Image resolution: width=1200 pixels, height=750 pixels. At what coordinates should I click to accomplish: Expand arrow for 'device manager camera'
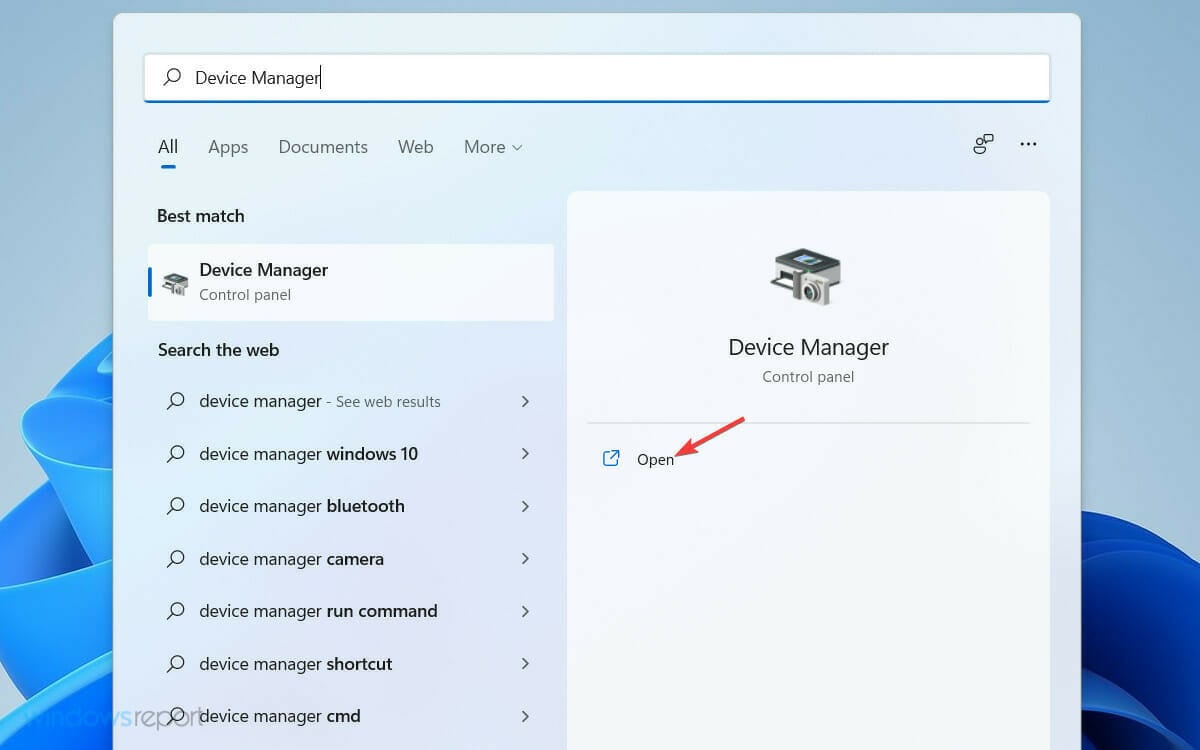[525, 559]
